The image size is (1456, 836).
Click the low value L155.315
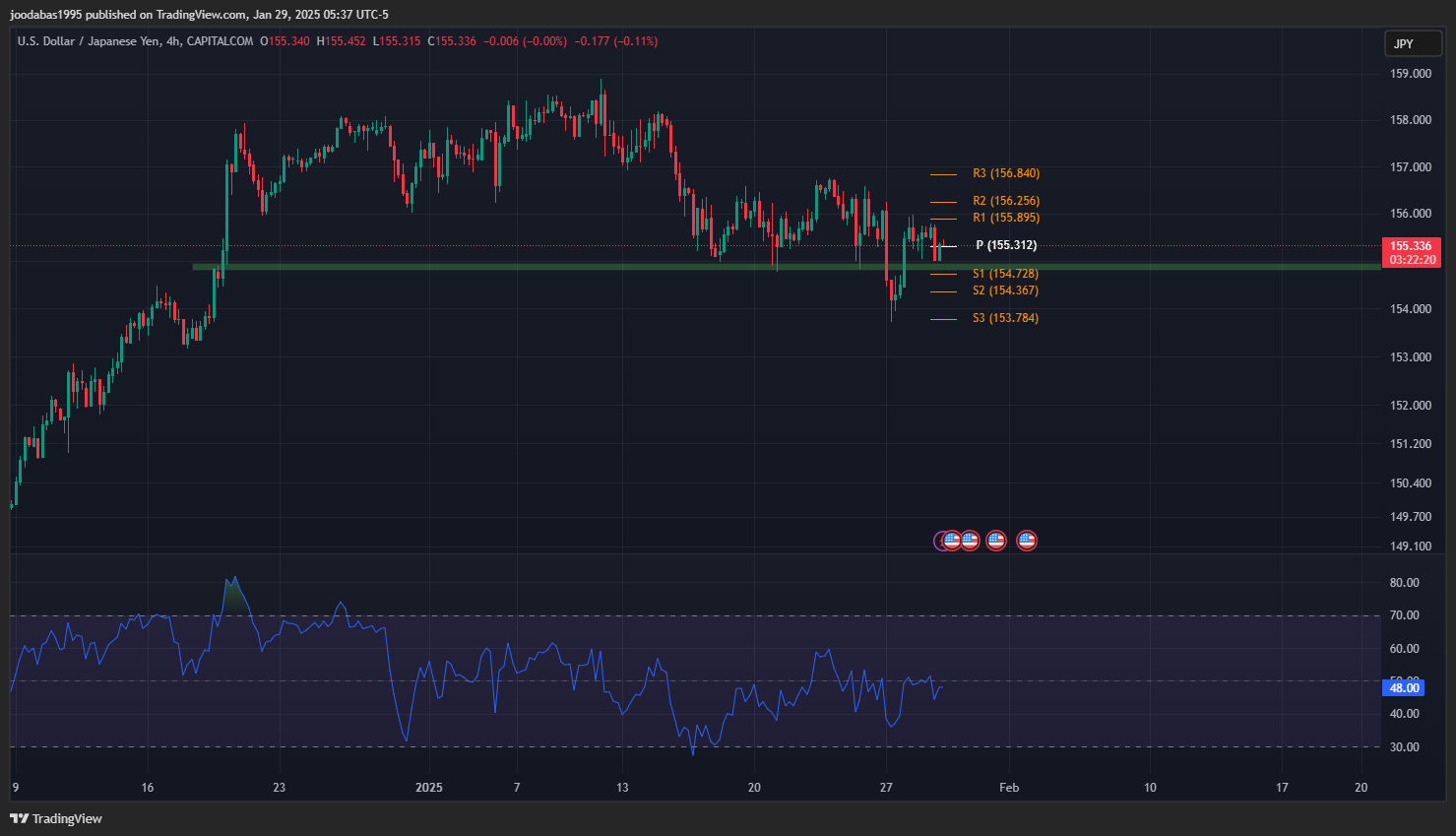coord(397,41)
